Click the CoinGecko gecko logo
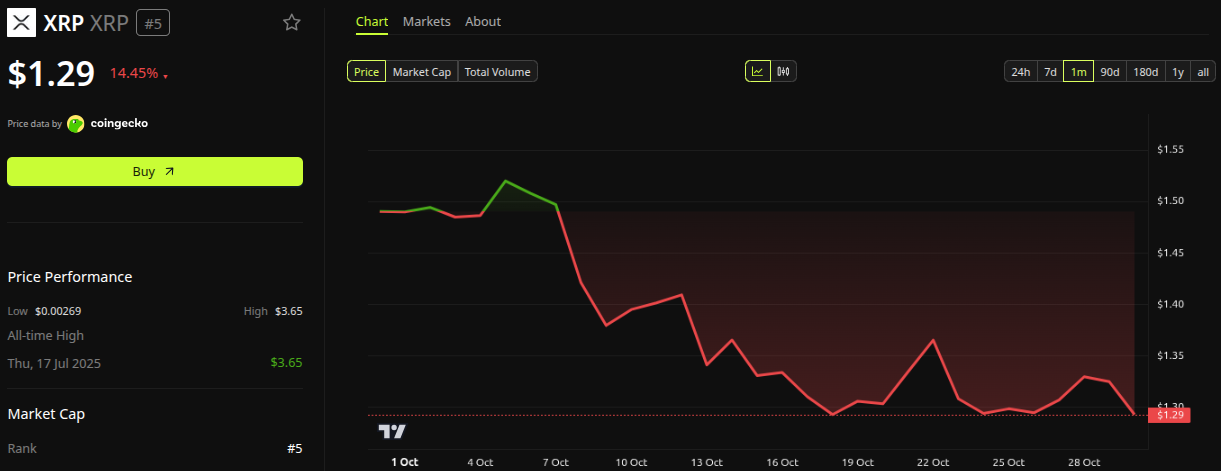 pyautogui.click(x=76, y=124)
